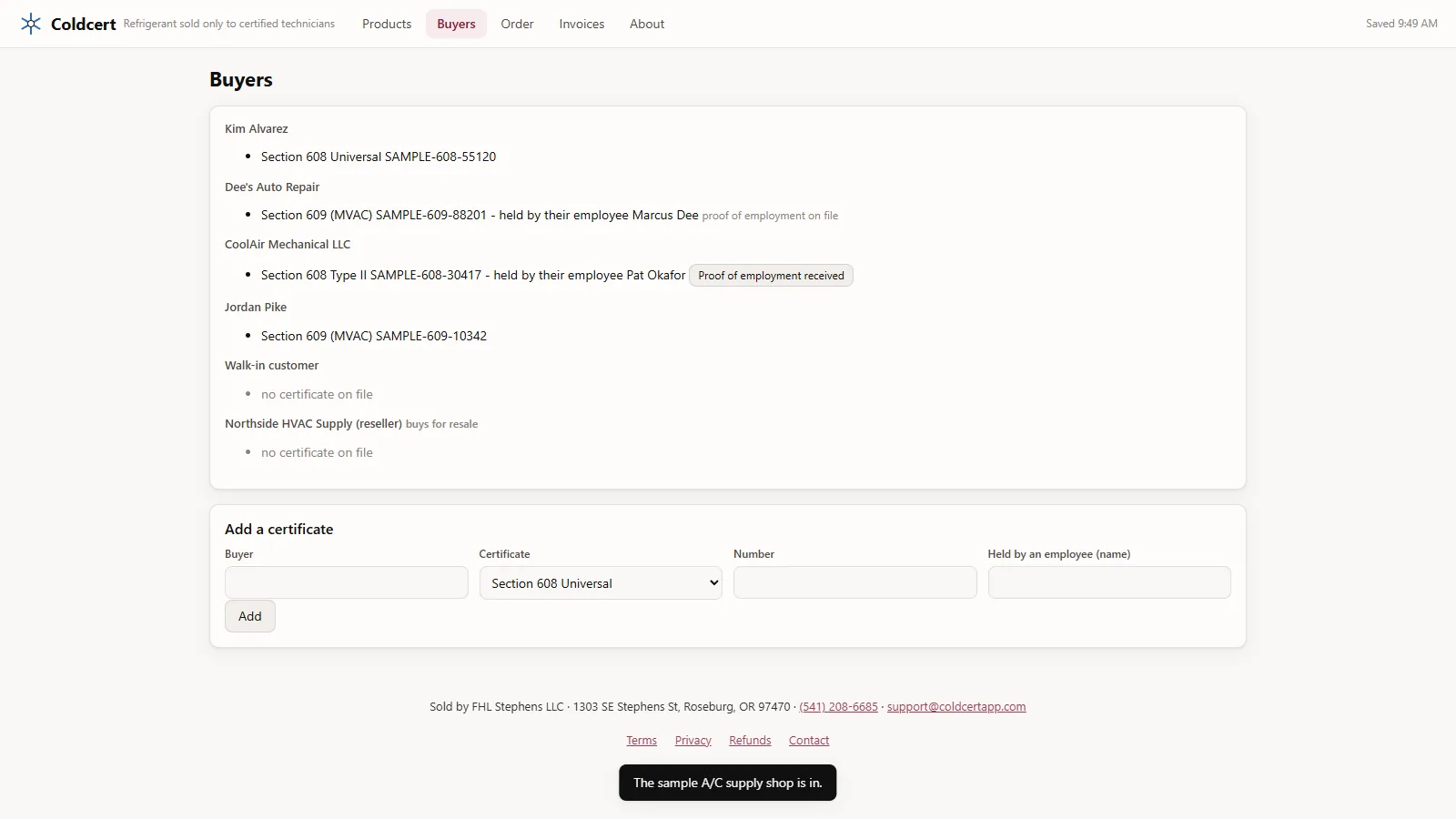Click the Proof of employment received badge
The height and width of the screenshot is (819, 1456).
(771, 276)
